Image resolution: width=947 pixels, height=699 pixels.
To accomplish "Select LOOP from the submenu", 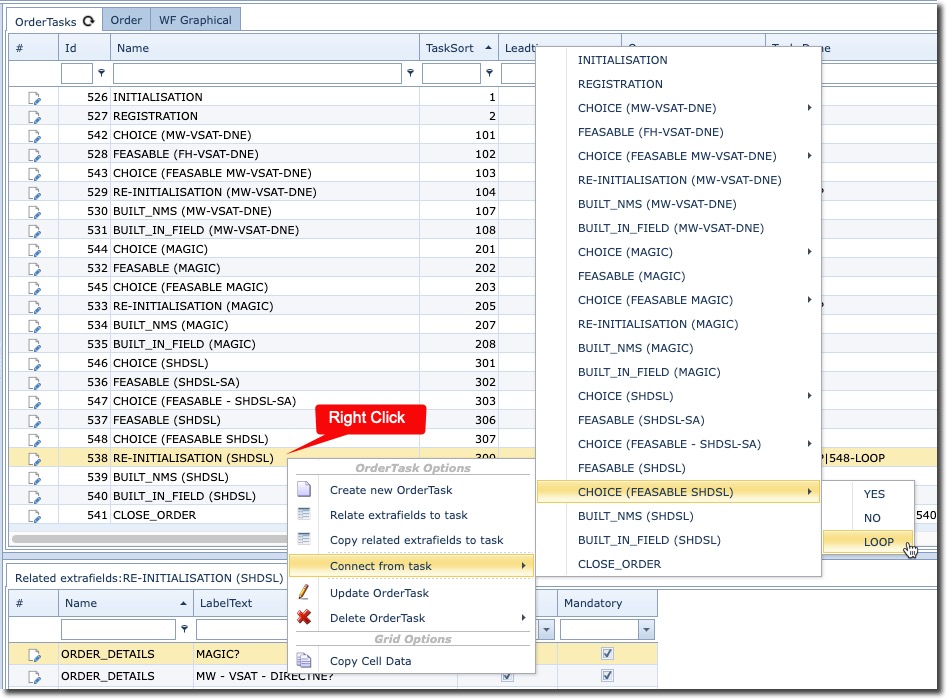I will pyautogui.click(x=878, y=542).
